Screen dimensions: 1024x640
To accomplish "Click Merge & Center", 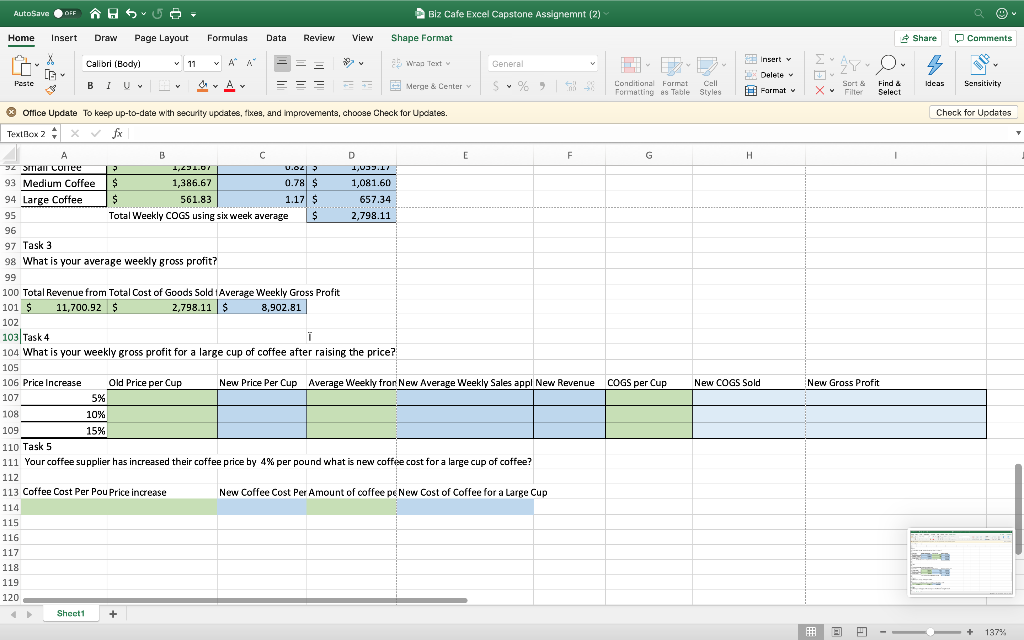I will click(x=430, y=86).
